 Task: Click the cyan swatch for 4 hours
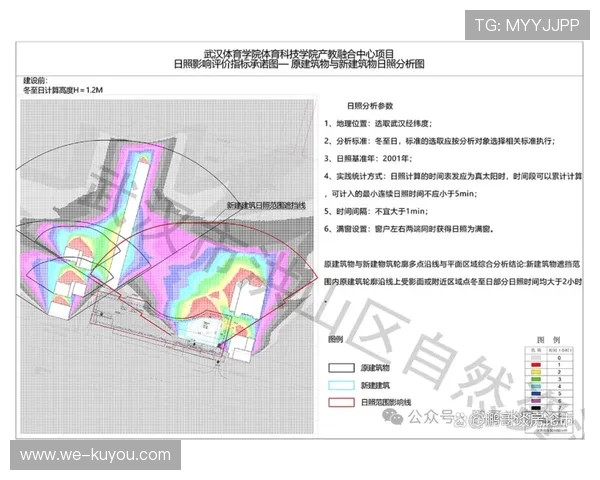click(x=536, y=386)
